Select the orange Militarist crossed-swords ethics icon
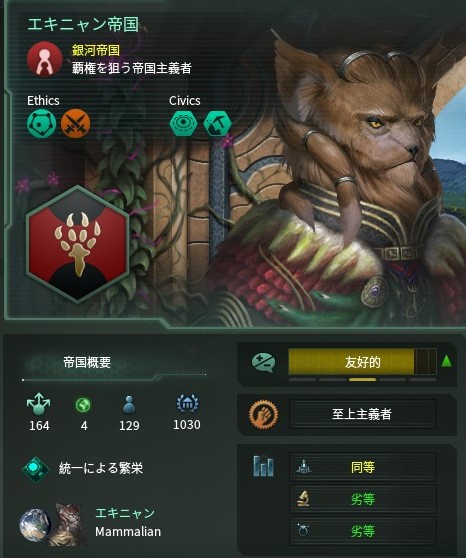Image resolution: width=466 pixels, height=558 pixels. (75, 124)
